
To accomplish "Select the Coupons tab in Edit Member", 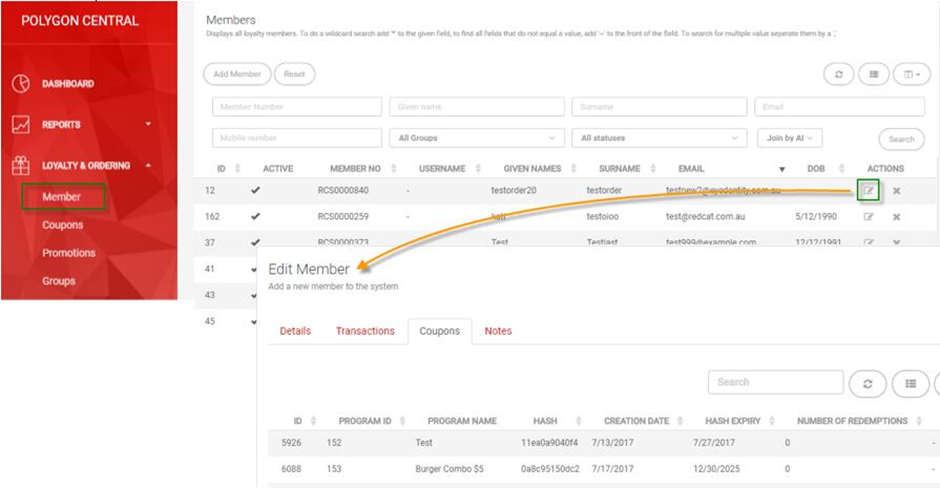I will (x=439, y=331).
